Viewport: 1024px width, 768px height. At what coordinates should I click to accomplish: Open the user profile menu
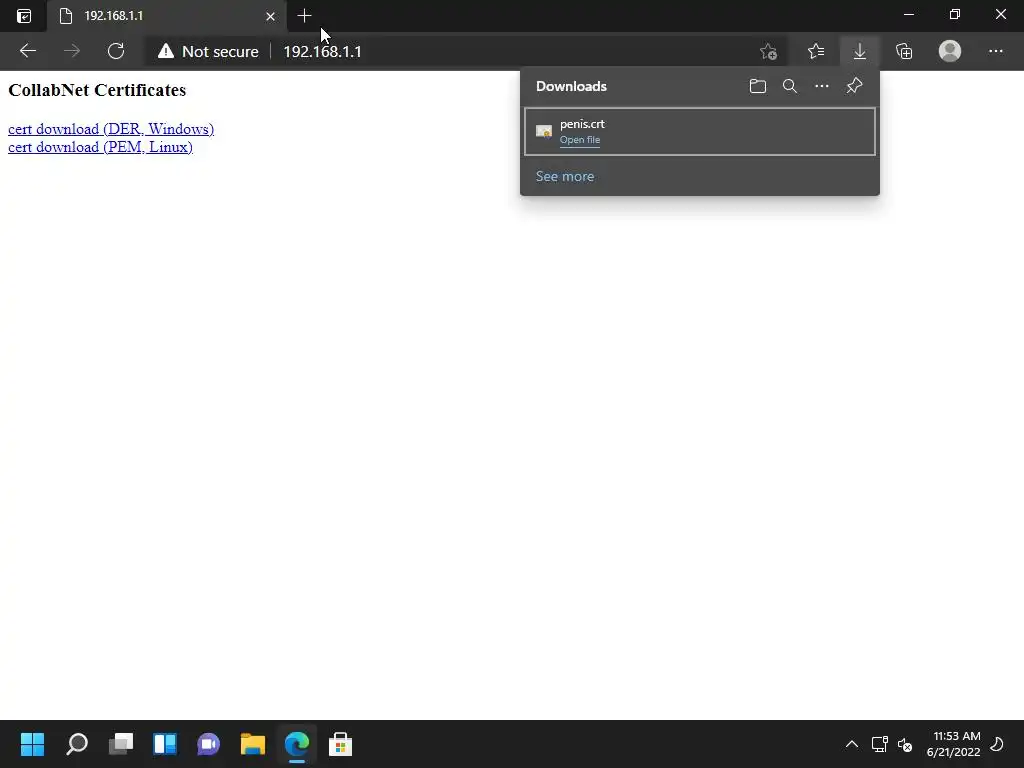pos(950,51)
